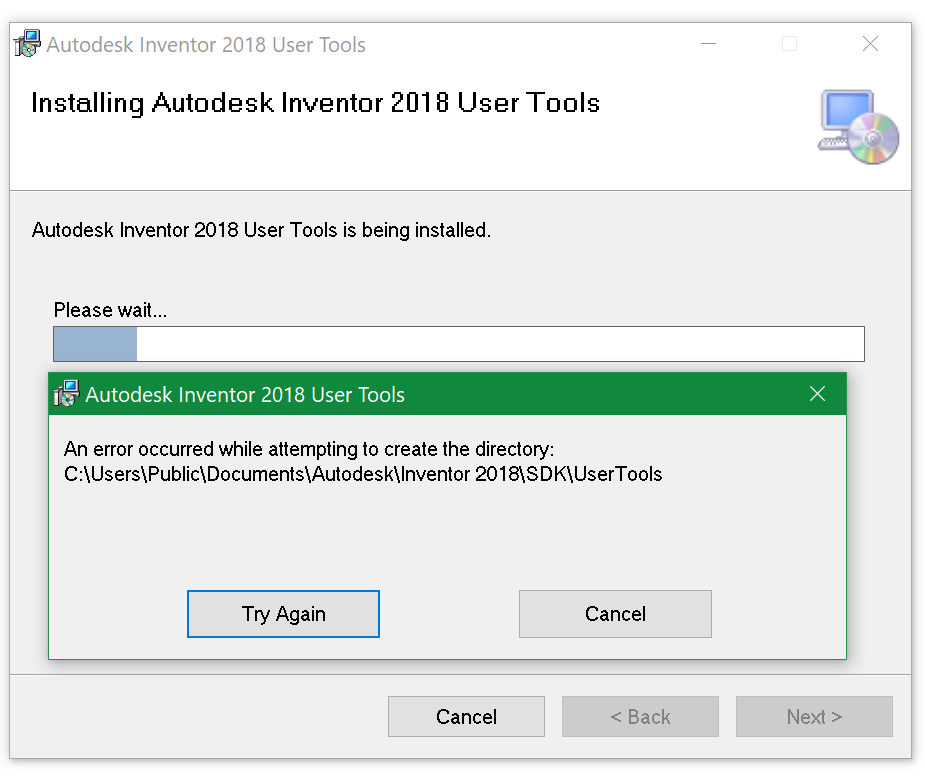Viewport: 925px width, 780px height.
Task: Click the installer's bottom Cancel button
Action: click(x=466, y=716)
